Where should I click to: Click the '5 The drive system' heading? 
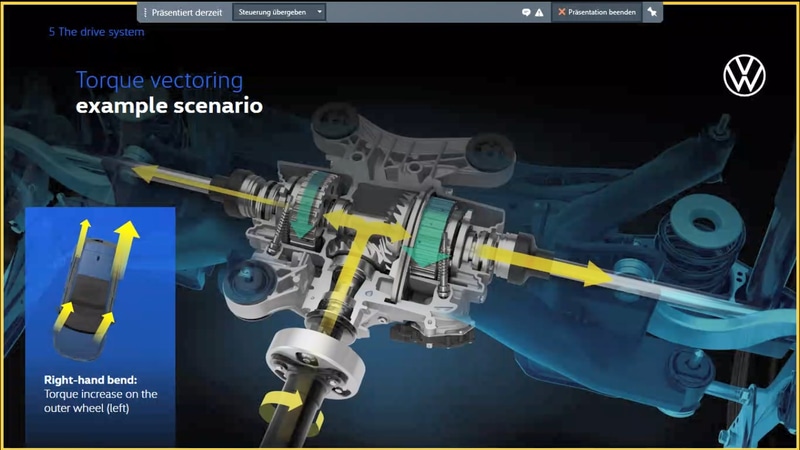[96, 32]
